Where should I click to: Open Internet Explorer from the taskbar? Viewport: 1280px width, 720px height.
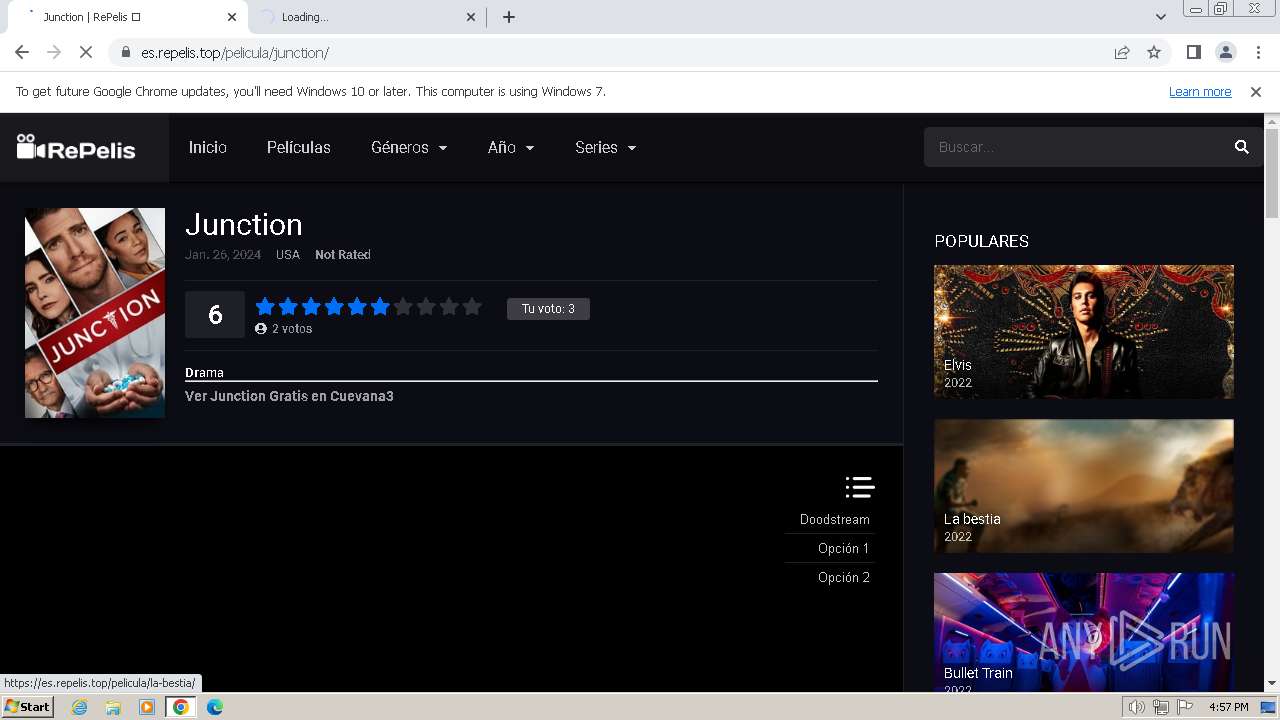coord(79,707)
